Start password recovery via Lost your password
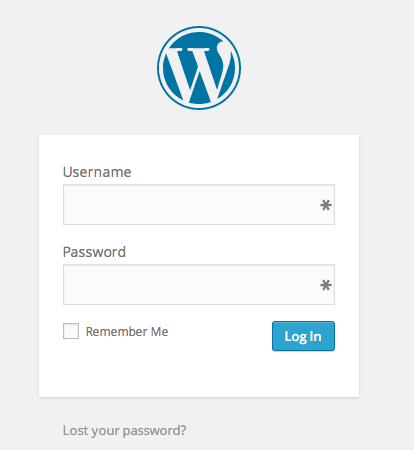Viewport: 414px width, 450px height. click(x=124, y=431)
